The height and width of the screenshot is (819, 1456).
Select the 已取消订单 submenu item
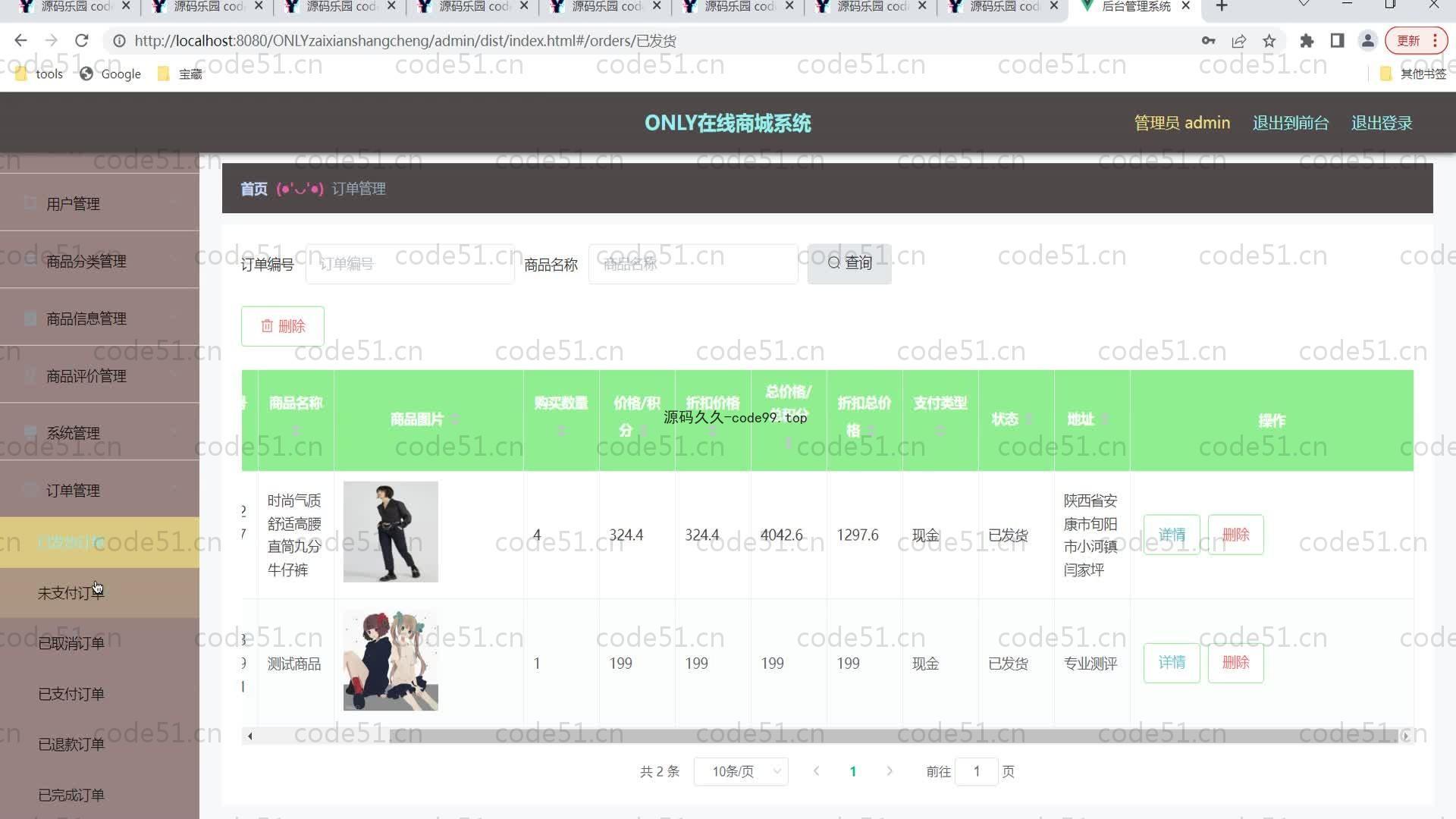99,643
